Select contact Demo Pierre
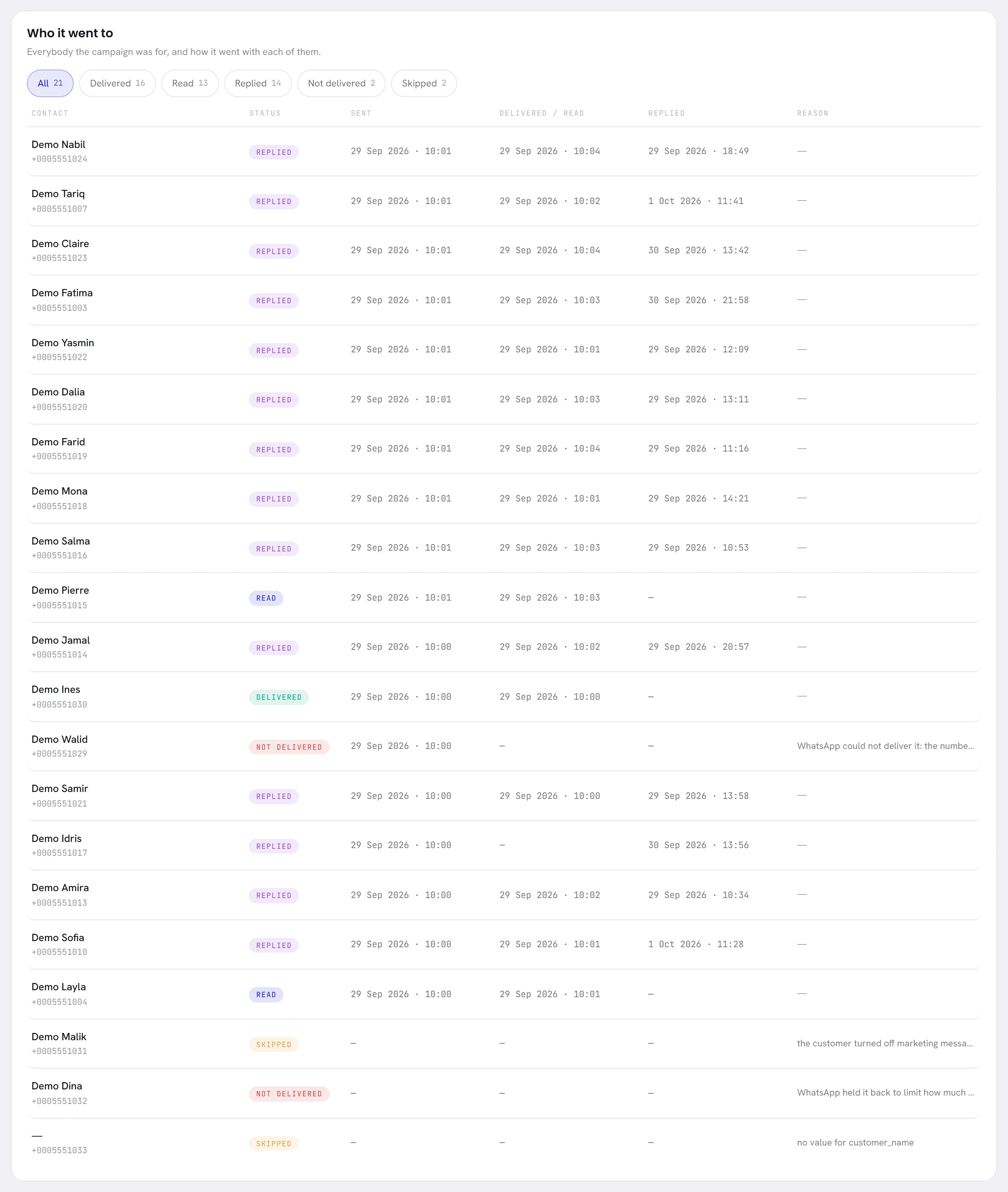Screen dimensions: 1008x1192 point(60,590)
